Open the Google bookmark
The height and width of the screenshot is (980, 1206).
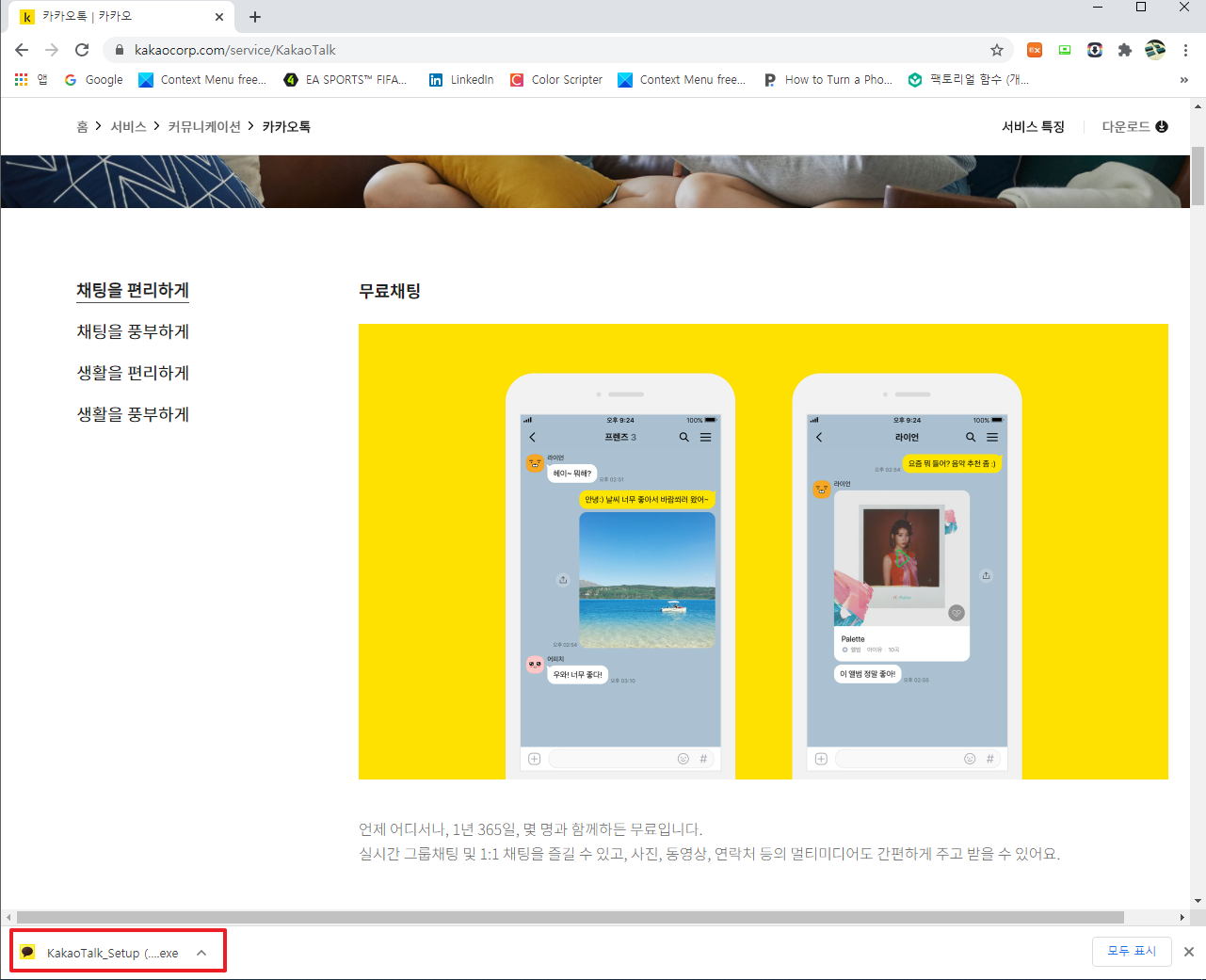tap(94, 80)
